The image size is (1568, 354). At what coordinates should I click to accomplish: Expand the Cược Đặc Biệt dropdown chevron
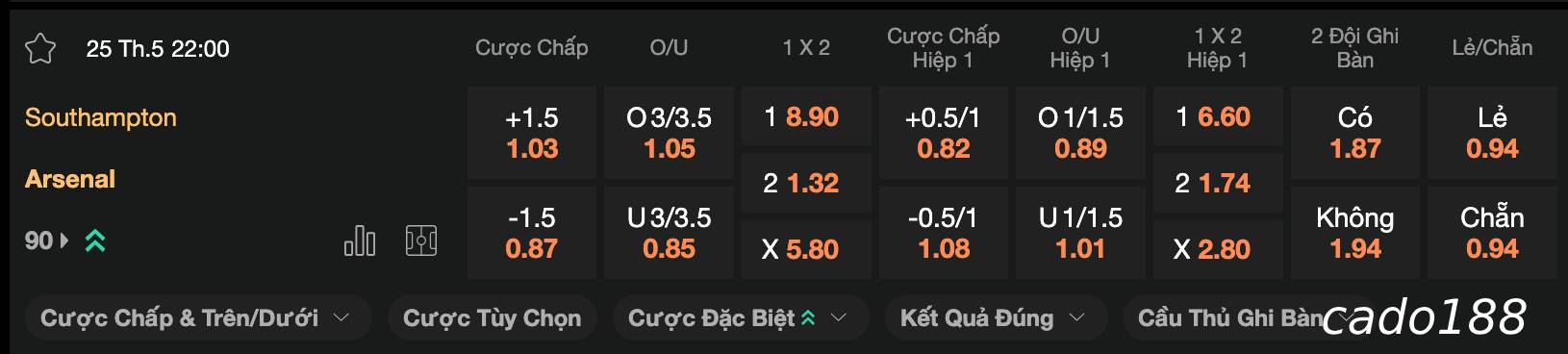pyautogui.click(x=839, y=318)
